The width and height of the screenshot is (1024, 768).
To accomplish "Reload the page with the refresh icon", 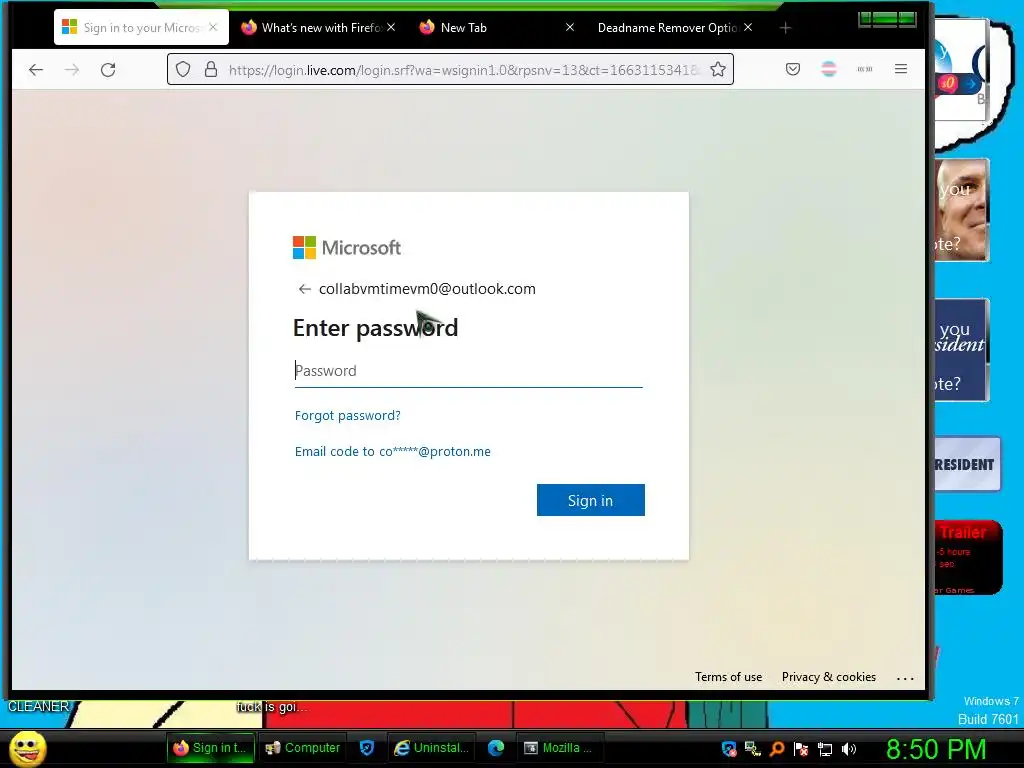I will pos(108,69).
